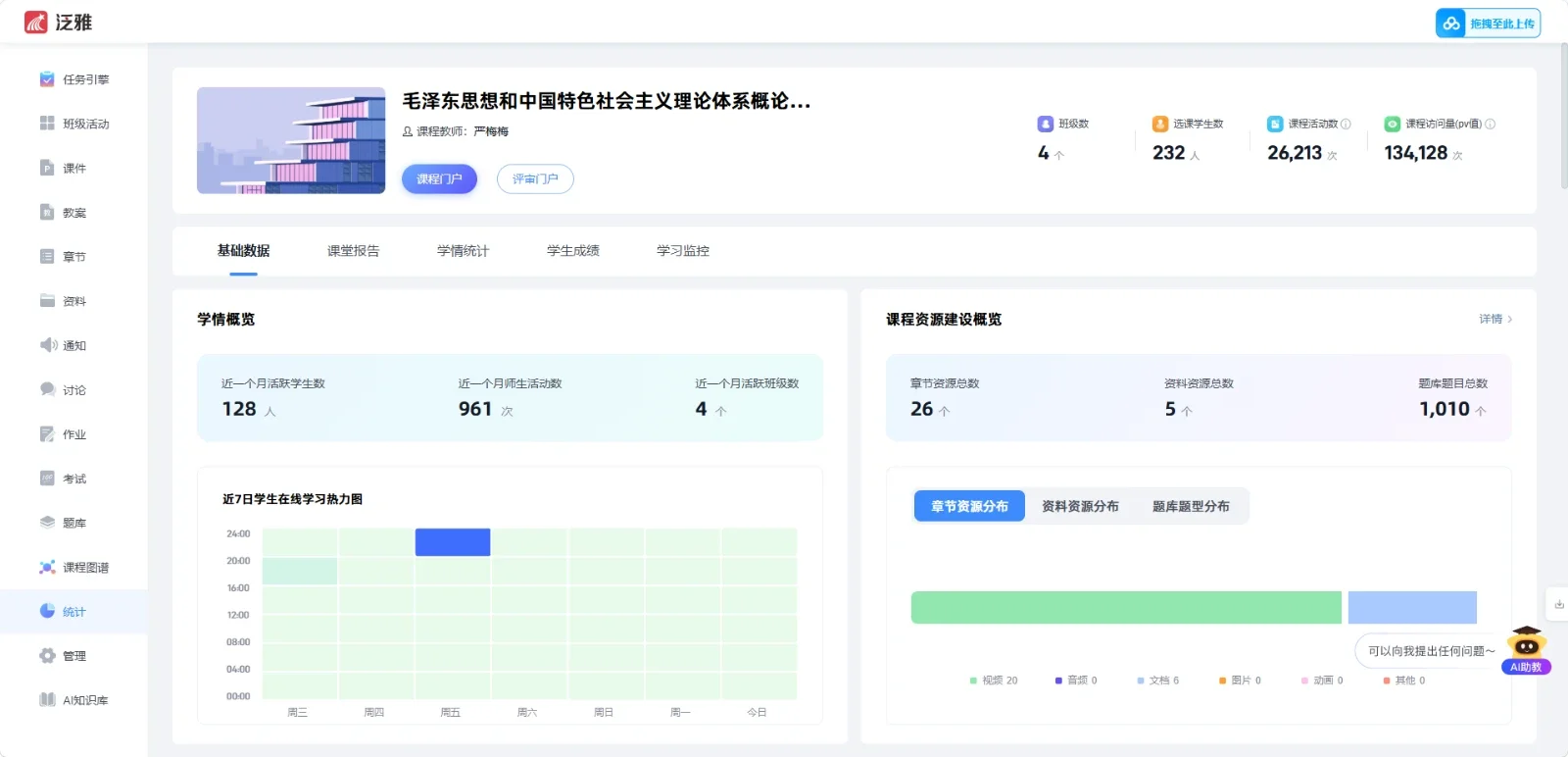
Task: Select the 题库题型分布 chart tab
Action: [1191, 506]
